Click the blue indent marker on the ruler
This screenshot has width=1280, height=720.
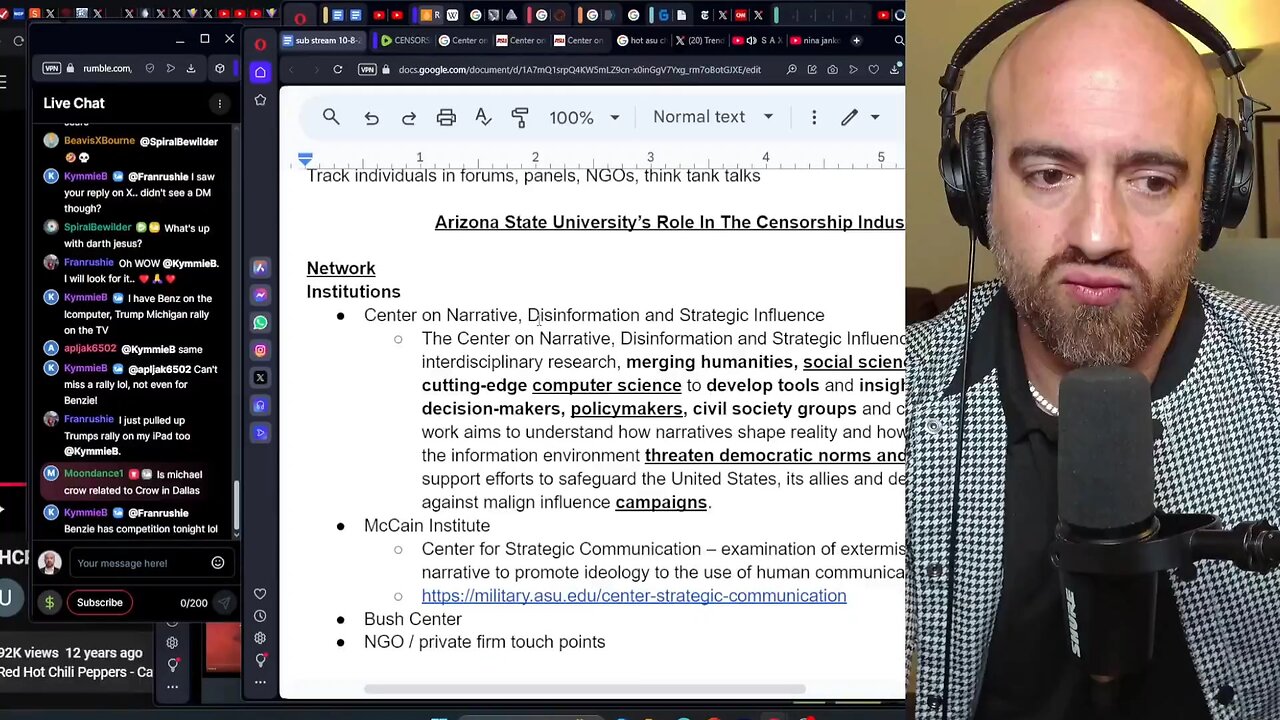pyautogui.click(x=305, y=159)
